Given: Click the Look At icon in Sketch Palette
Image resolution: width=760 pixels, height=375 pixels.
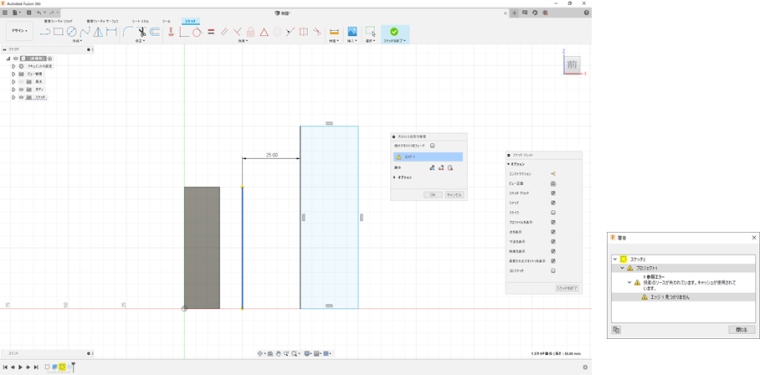Looking at the screenshot, I should tap(553, 184).
